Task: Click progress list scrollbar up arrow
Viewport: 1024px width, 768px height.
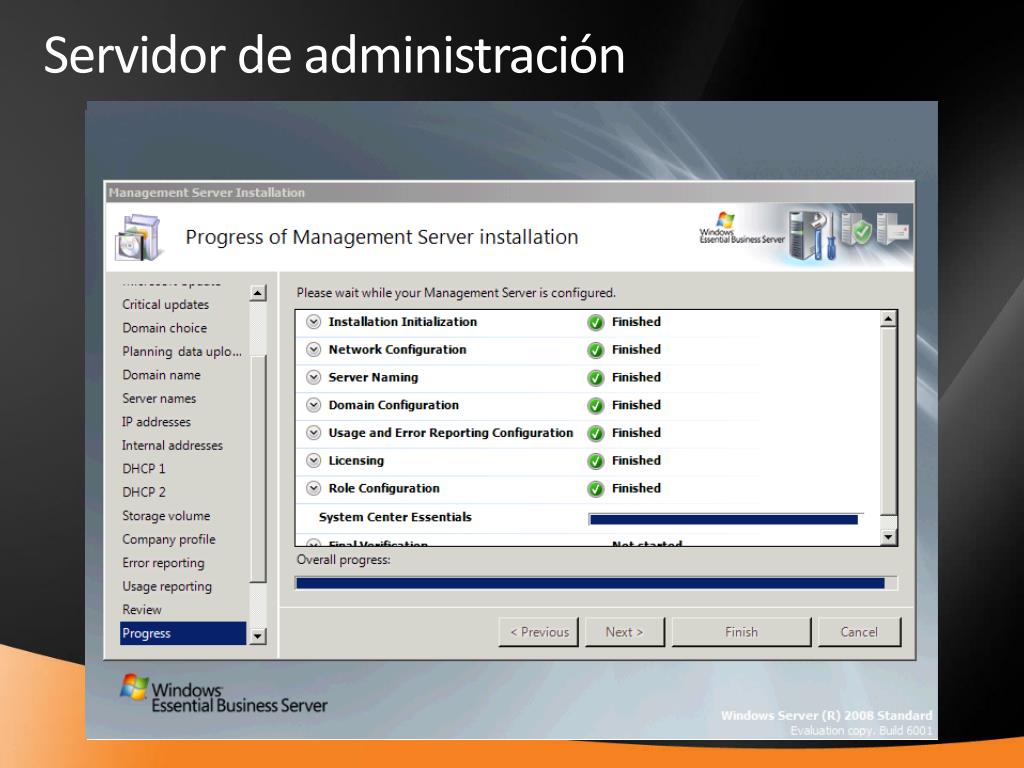Action: 888,319
